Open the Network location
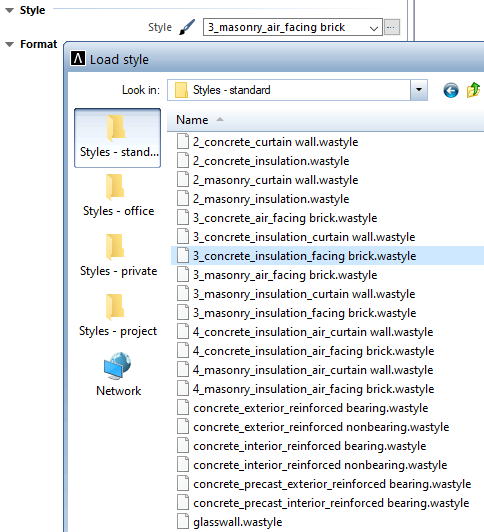Screen dimensions: 484x532 pyautogui.click(x=118, y=375)
